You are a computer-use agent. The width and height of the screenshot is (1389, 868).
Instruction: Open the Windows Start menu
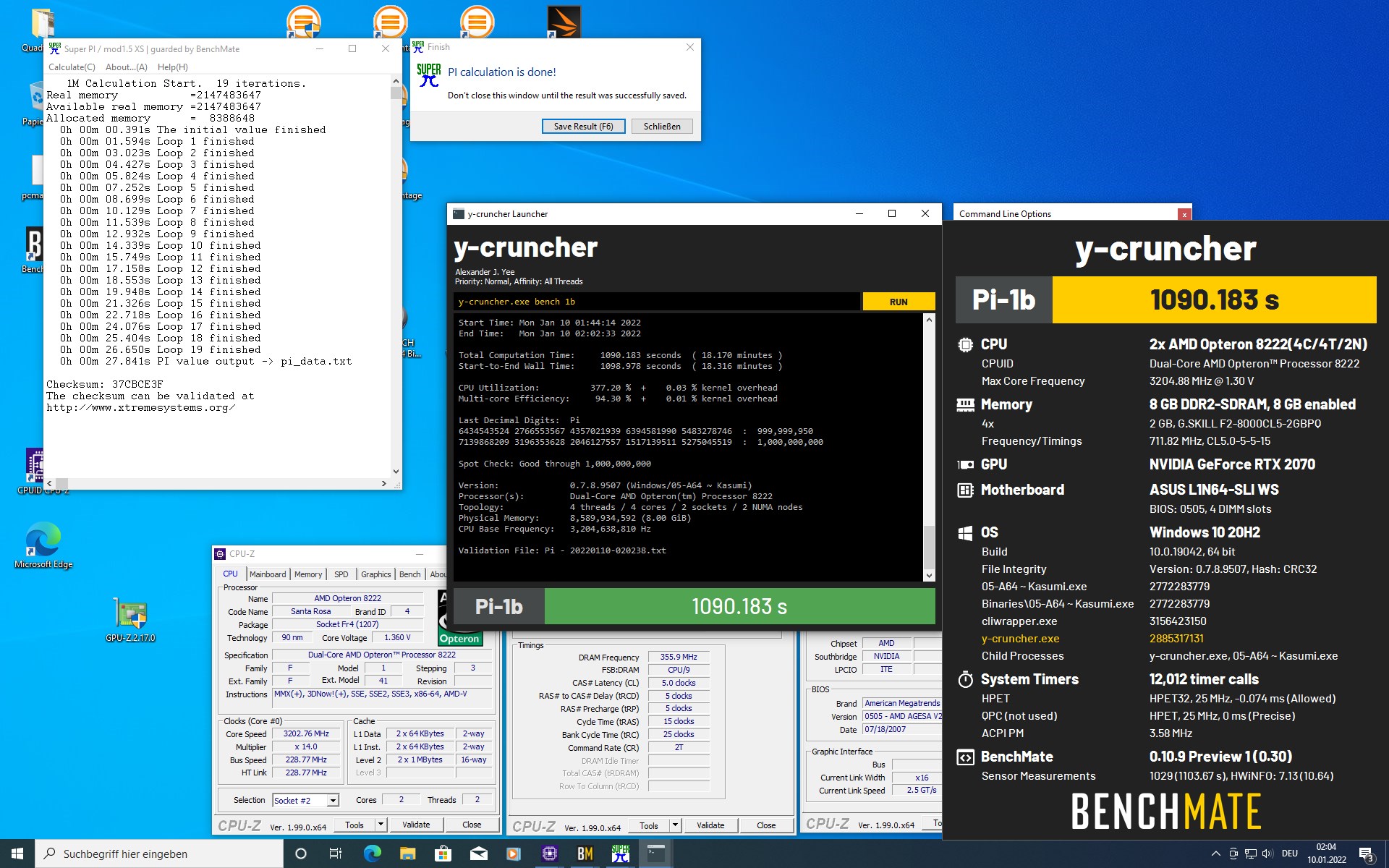click(17, 854)
